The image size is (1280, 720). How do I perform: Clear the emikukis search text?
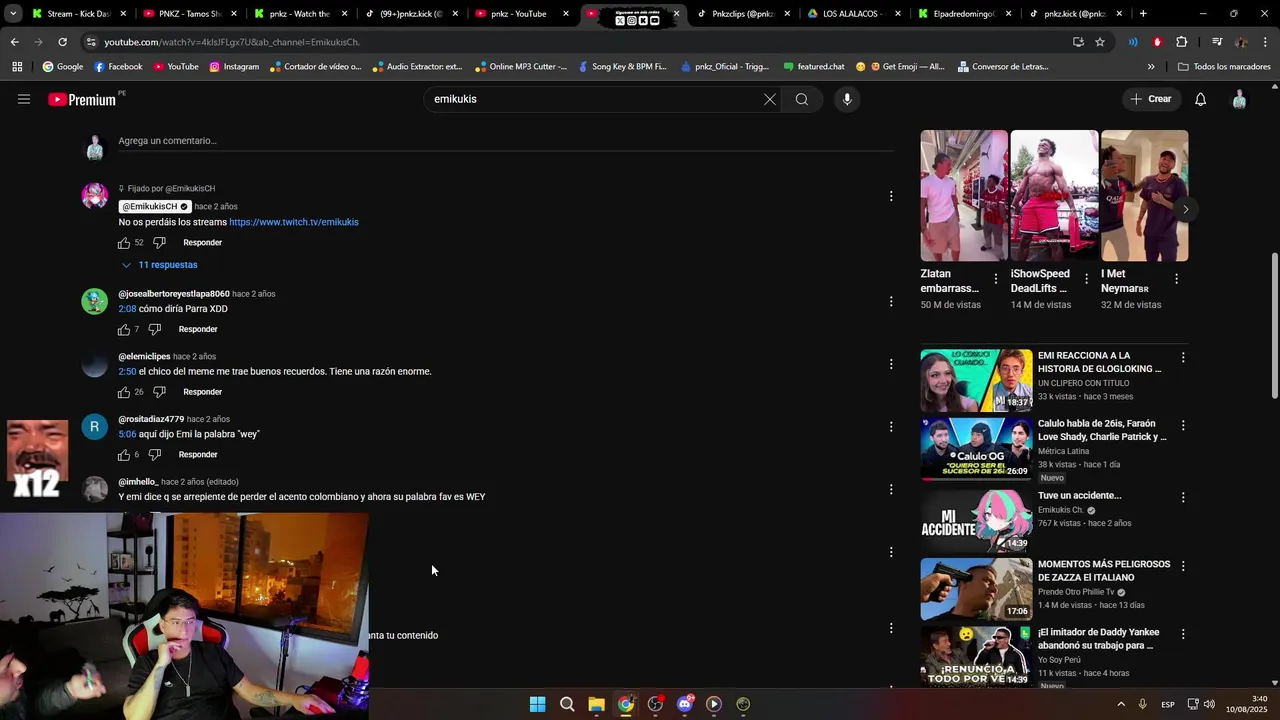(770, 99)
